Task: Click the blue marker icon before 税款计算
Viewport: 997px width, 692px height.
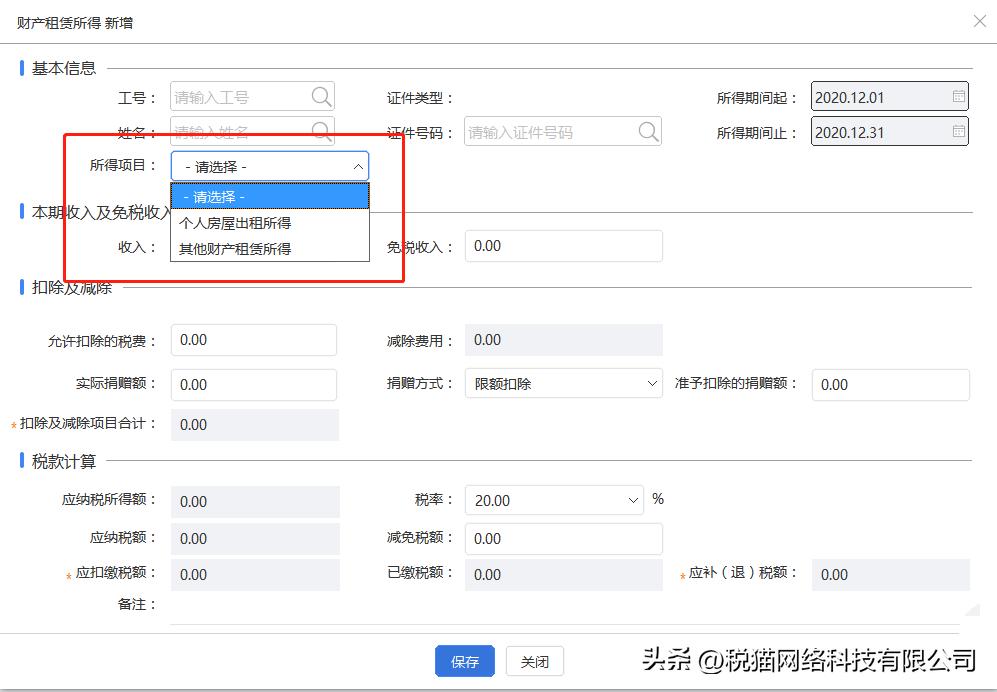Action: (x=21, y=461)
